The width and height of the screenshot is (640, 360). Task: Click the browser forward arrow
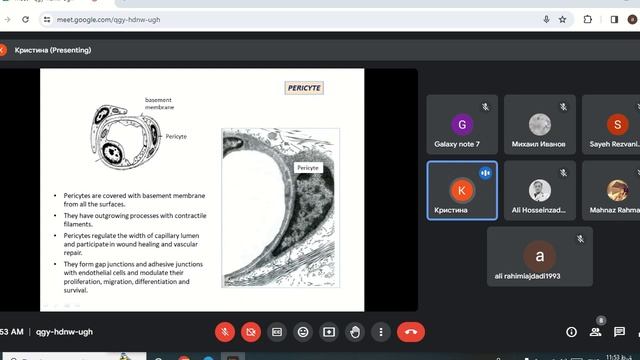click(7, 19)
